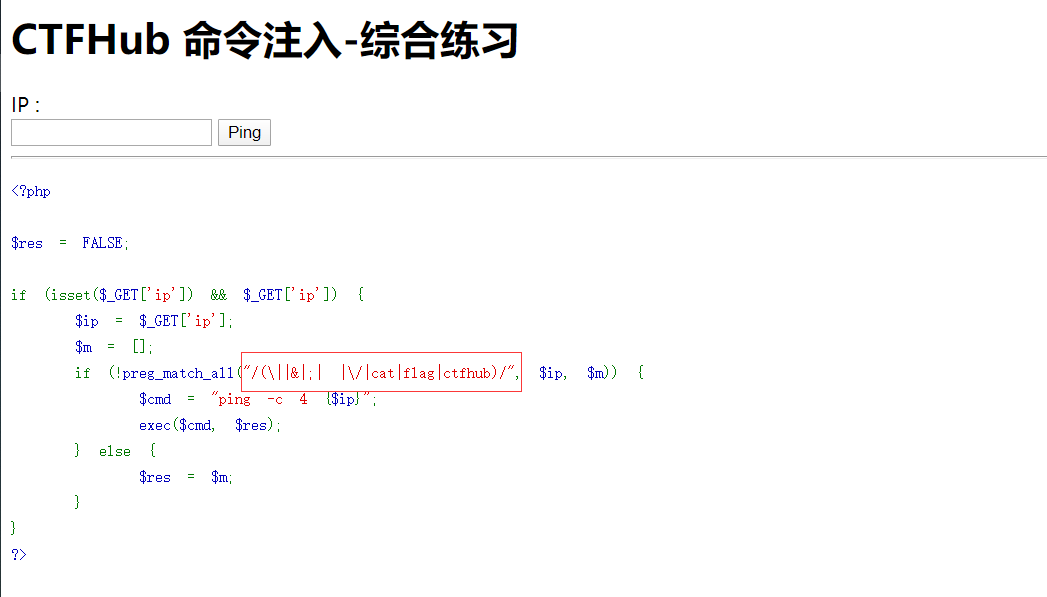
Task: Click the regex string containing cat|flag|ctfhub
Action: click(381, 373)
